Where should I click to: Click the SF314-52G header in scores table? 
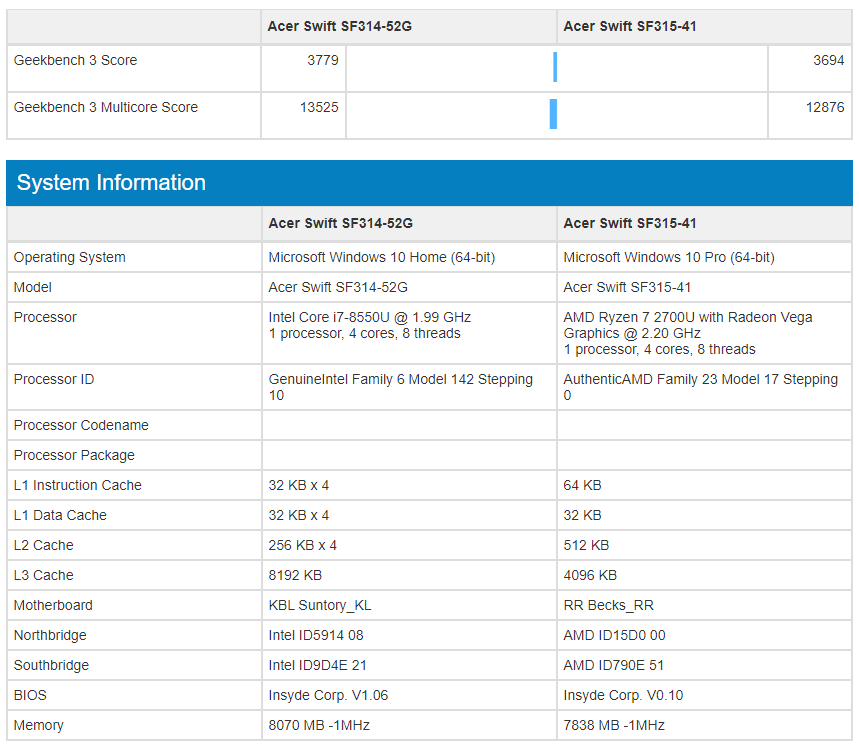coord(340,26)
